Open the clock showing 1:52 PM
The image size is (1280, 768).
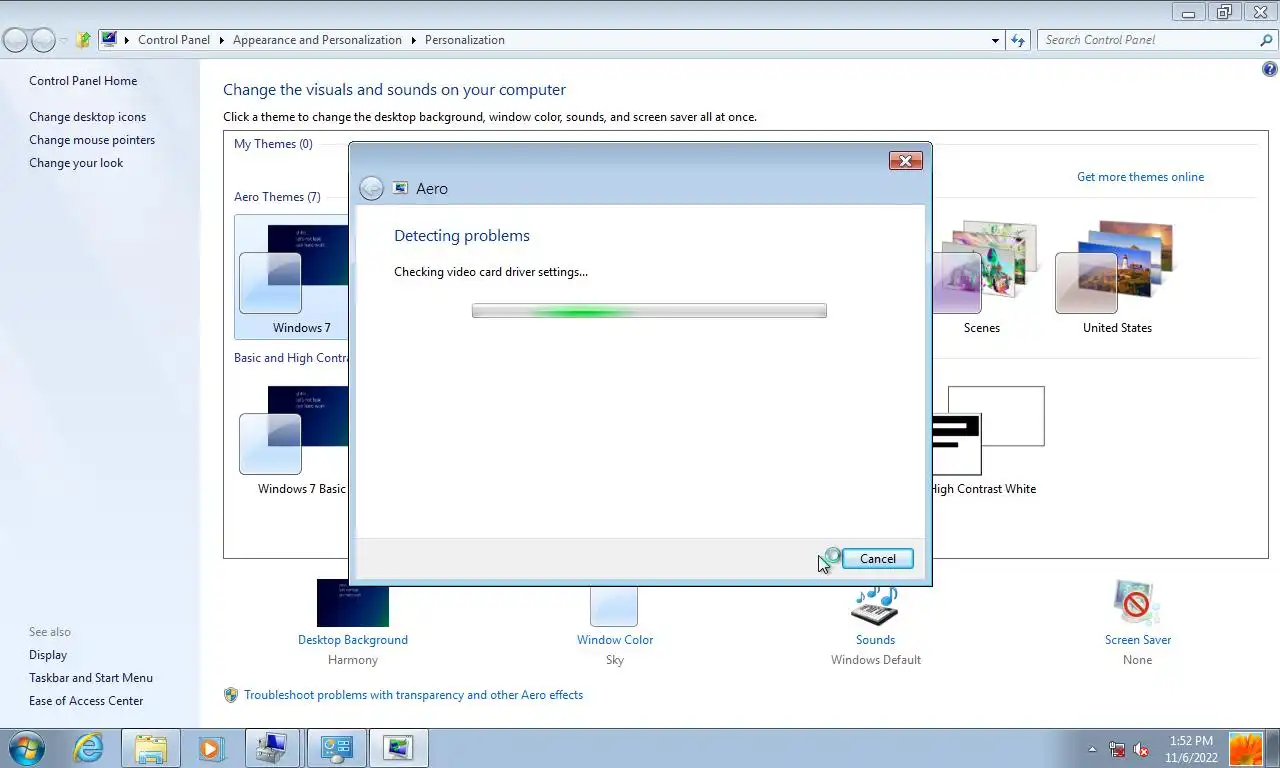pos(1191,749)
